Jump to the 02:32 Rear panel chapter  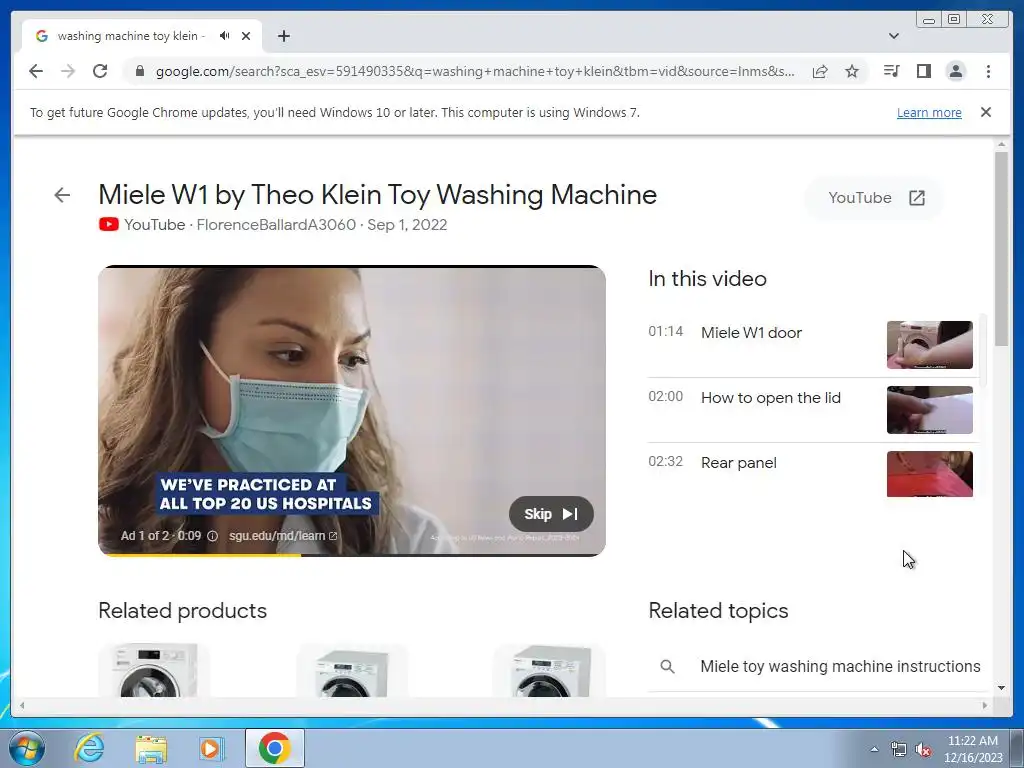tap(810, 474)
